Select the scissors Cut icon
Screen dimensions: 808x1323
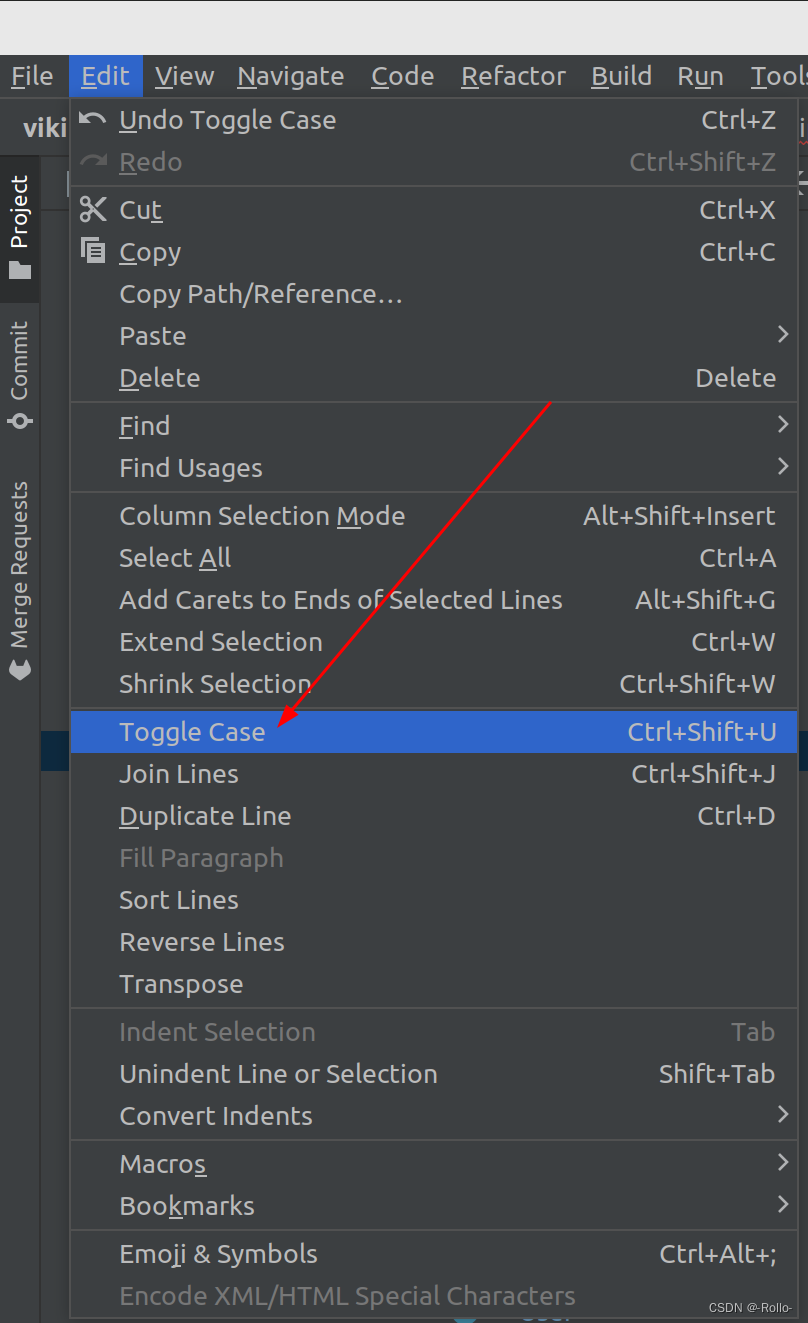pos(93,209)
